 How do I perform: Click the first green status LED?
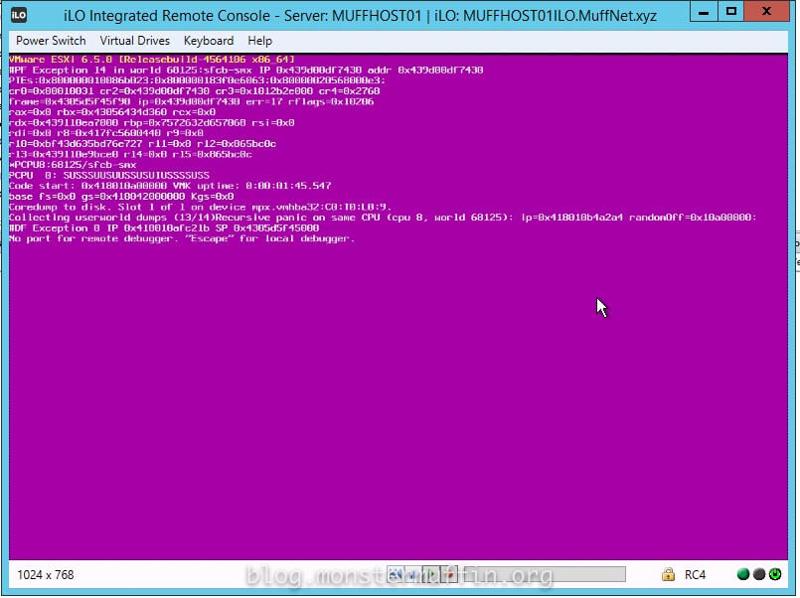tap(743, 575)
